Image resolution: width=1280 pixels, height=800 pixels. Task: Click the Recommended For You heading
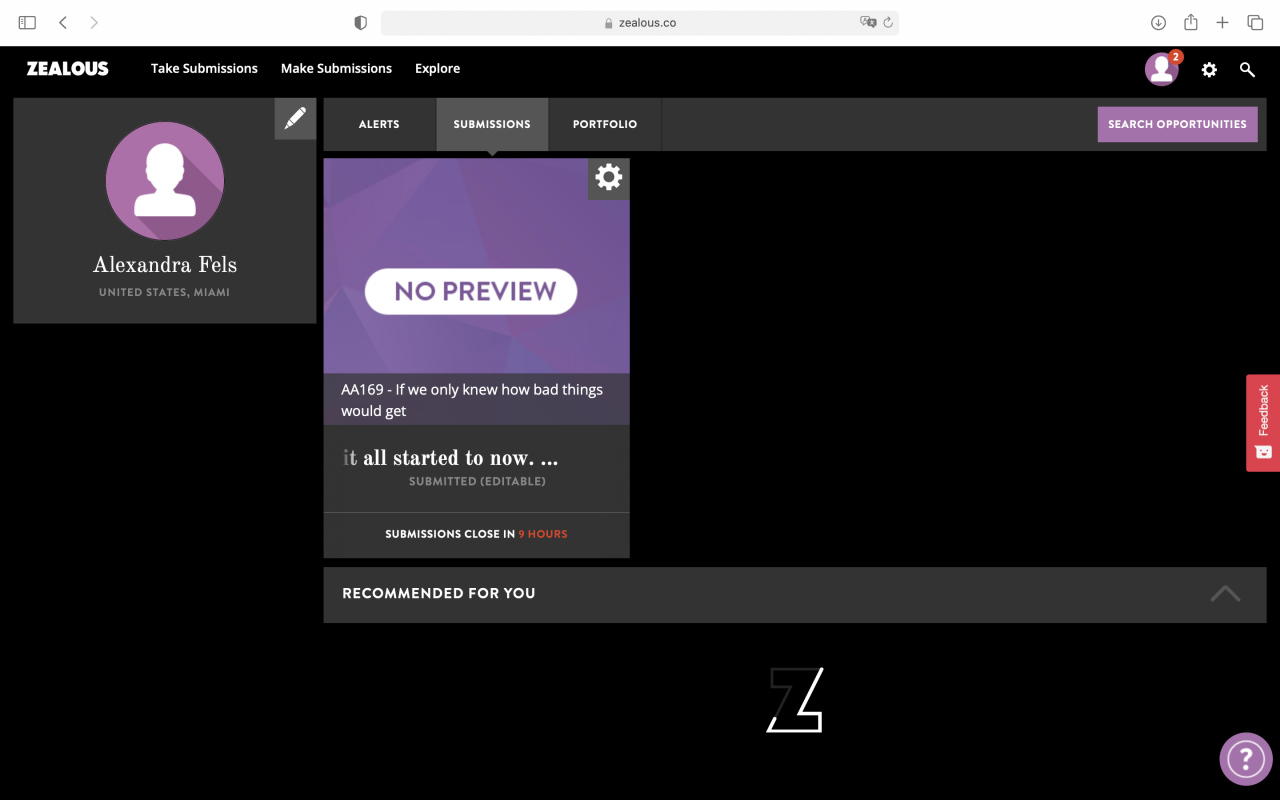(439, 593)
